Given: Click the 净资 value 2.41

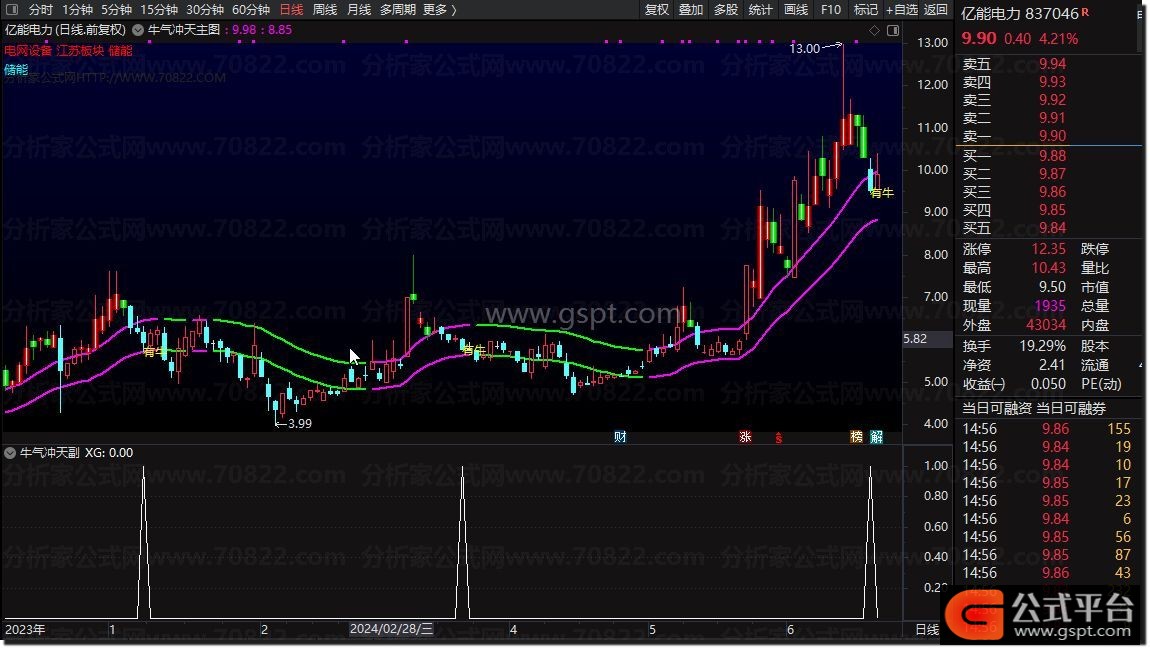Looking at the screenshot, I should click(x=1052, y=365).
